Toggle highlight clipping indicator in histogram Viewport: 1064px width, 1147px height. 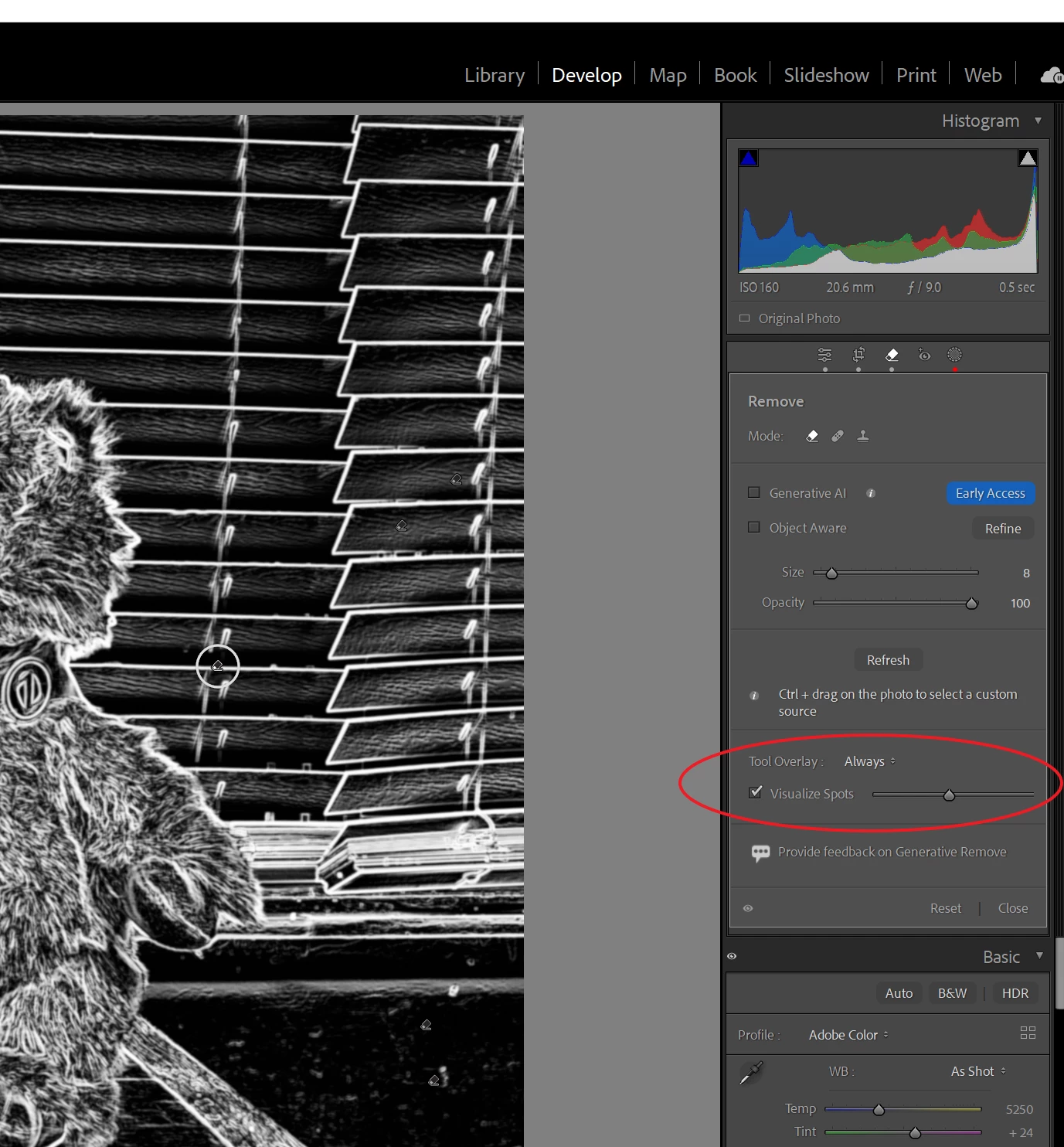click(1028, 158)
